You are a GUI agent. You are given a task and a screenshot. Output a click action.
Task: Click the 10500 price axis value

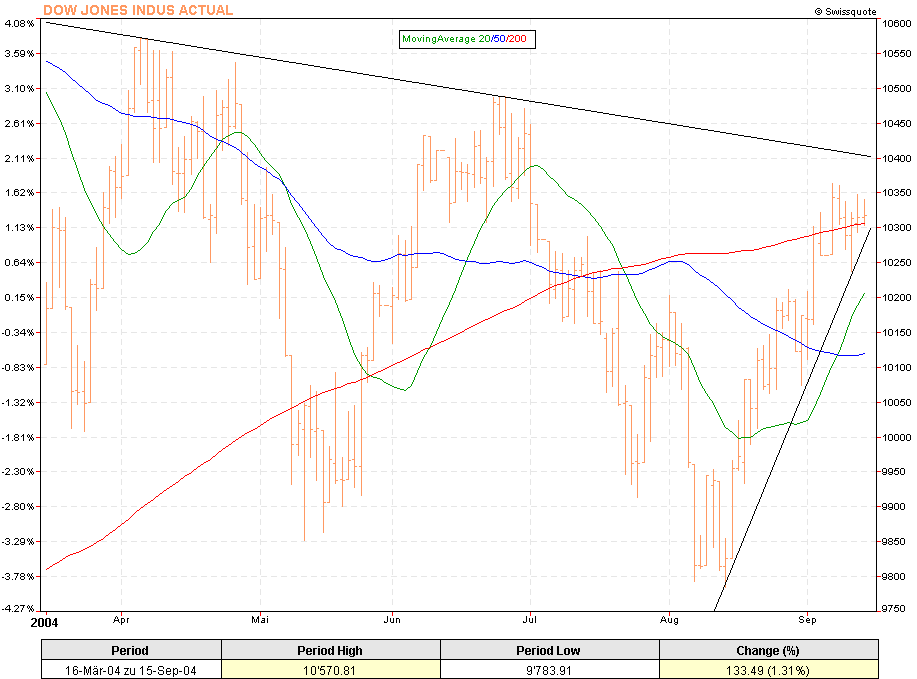[x=897, y=88]
